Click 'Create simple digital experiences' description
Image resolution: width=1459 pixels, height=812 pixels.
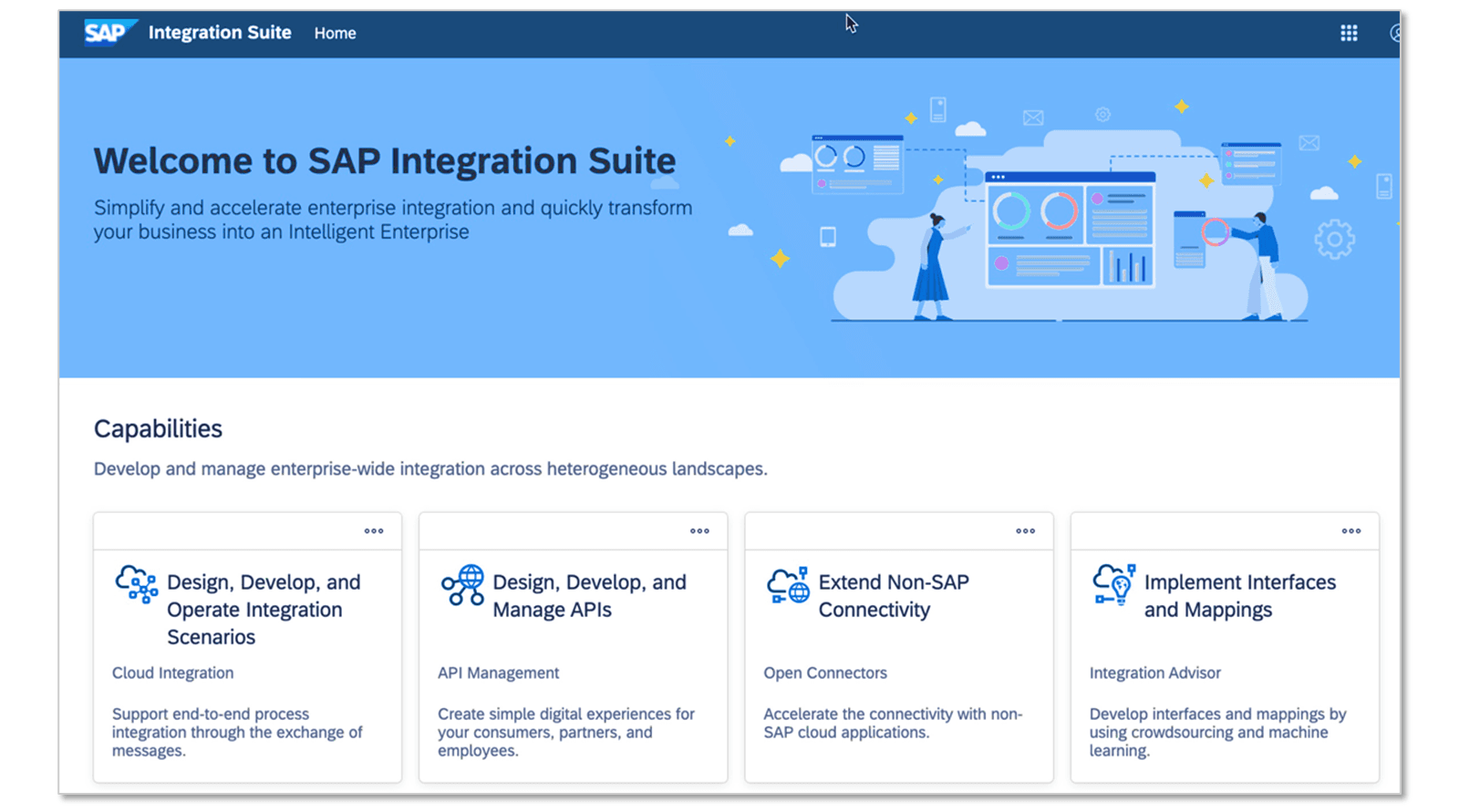coord(565,732)
